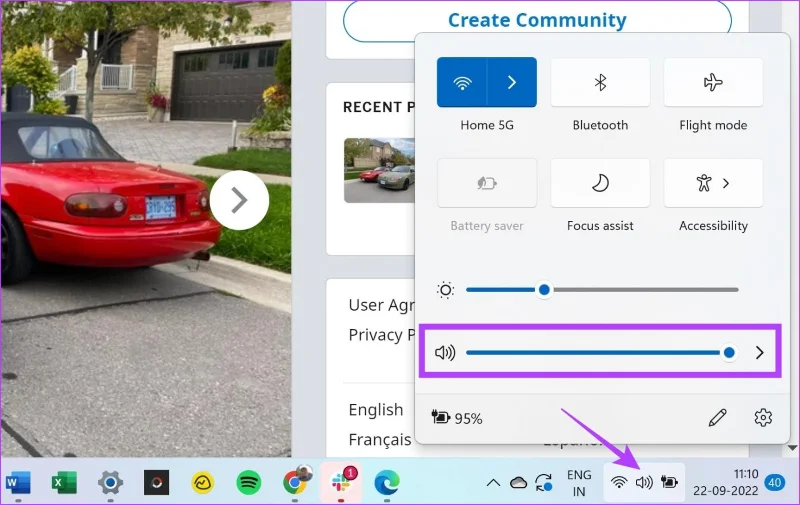Screen dimensions: 800x505
Task: Show hidden tray icons chevron
Action: (493, 483)
